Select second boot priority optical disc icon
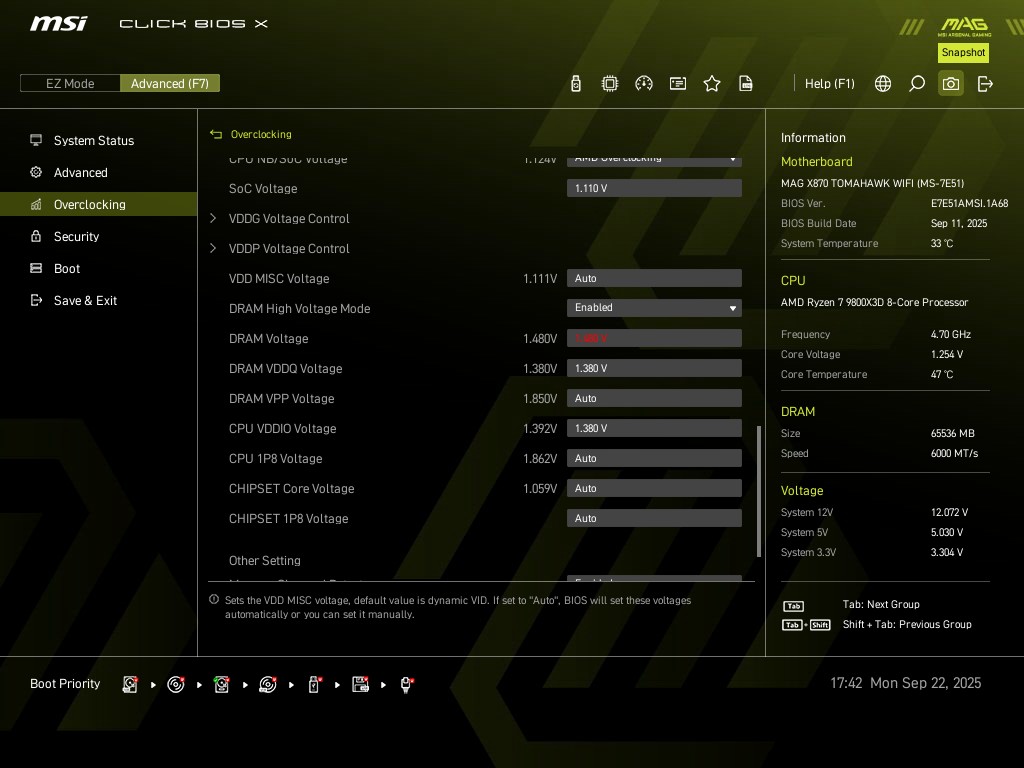The height and width of the screenshot is (768, 1024). [176, 684]
